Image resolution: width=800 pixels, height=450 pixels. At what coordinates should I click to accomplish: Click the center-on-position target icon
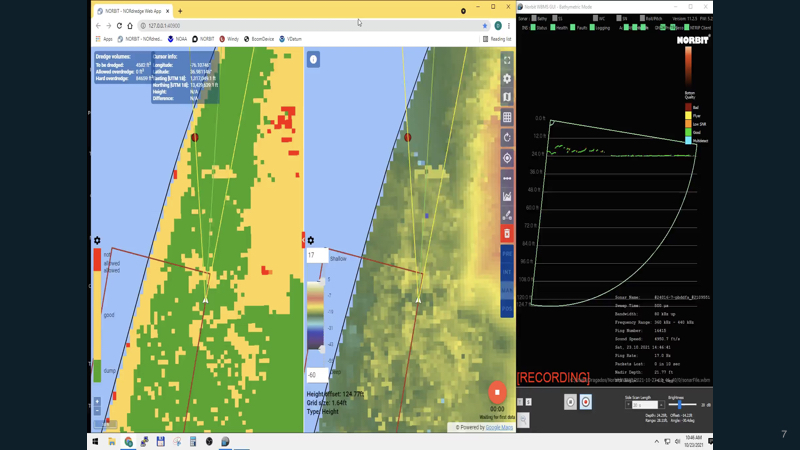pyautogui.click(x=507, y=158)
